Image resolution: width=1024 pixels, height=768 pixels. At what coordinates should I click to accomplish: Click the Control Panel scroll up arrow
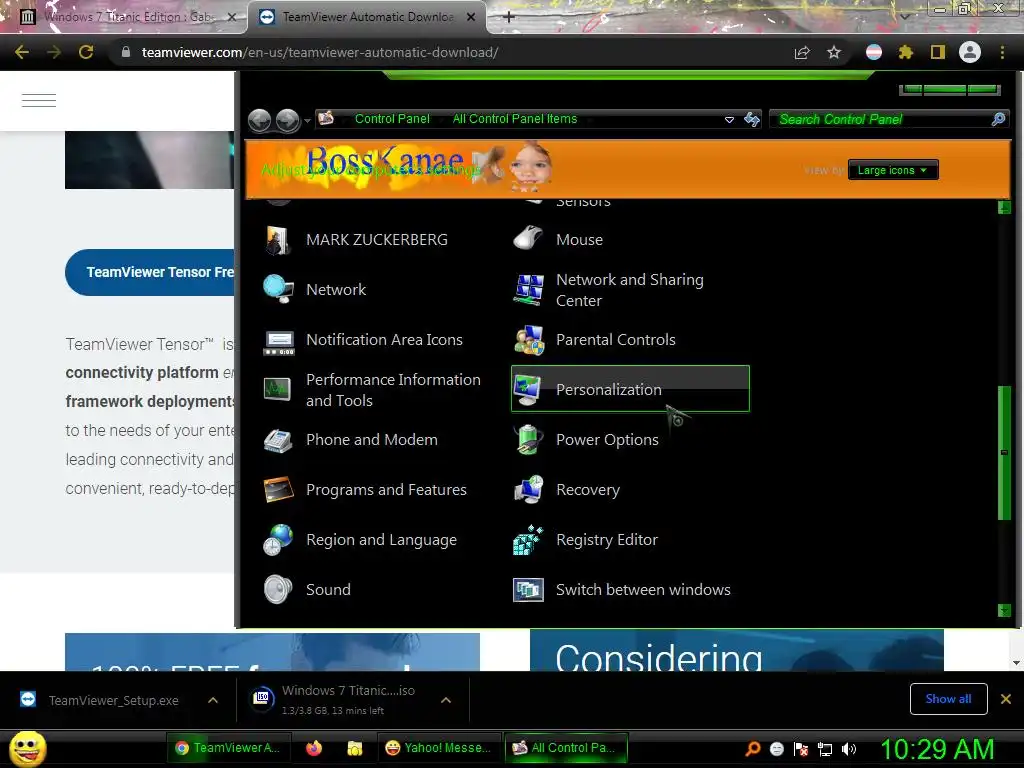(1004, 208)
